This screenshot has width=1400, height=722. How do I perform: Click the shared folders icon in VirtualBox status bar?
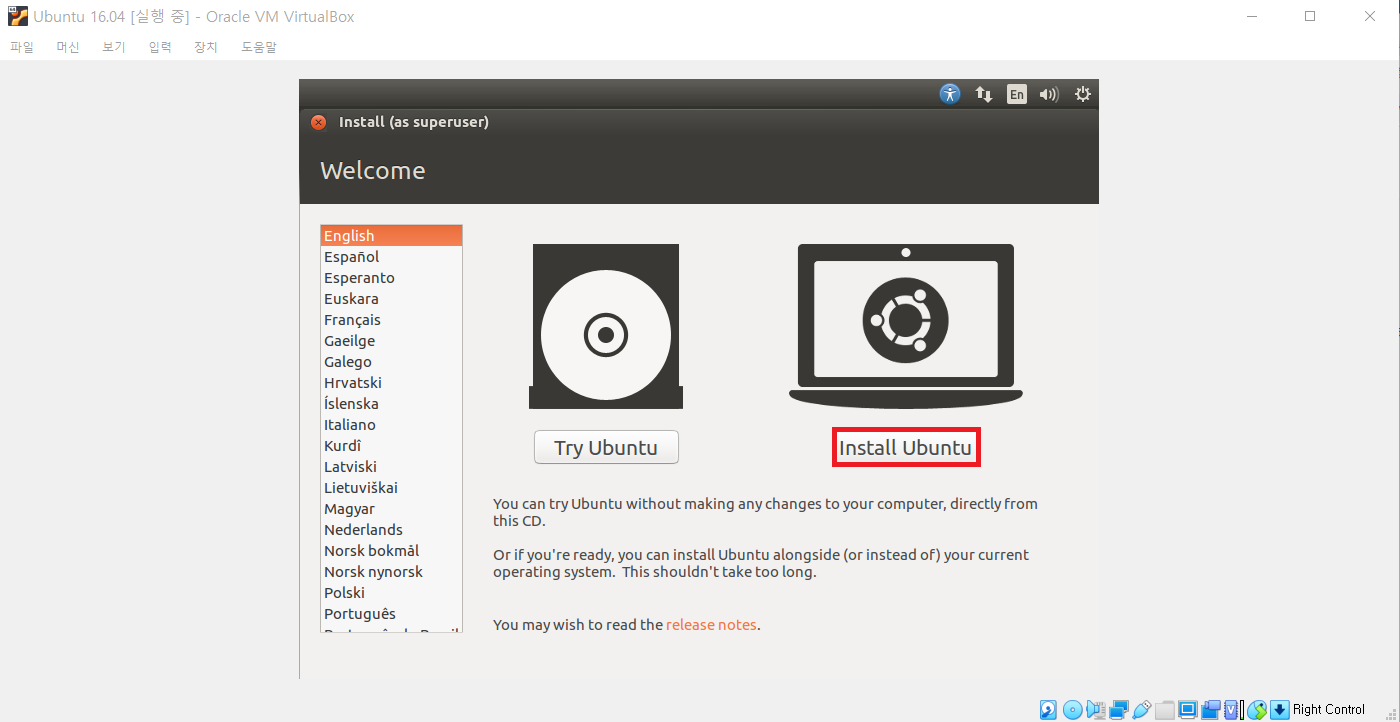coord(1165,710)
